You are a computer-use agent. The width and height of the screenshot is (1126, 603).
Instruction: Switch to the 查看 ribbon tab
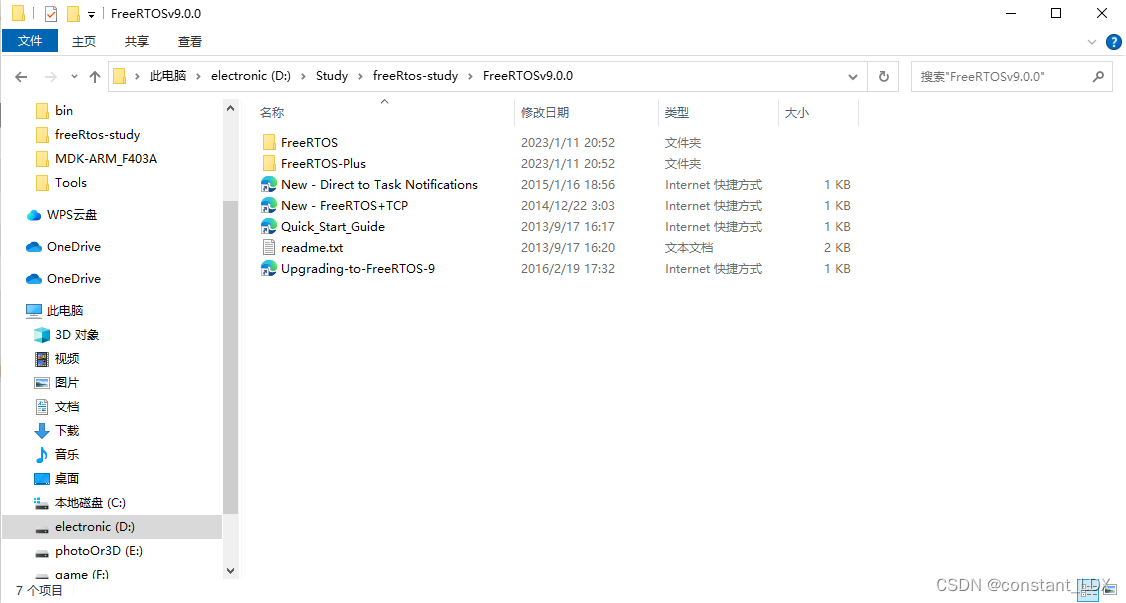(x=190, y=42)
